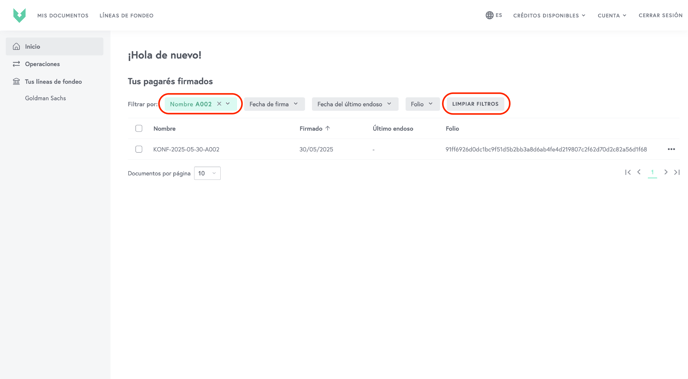Sort by Firmado arrow icon
The image size is (688, 379).
click(x=327, y=129)
